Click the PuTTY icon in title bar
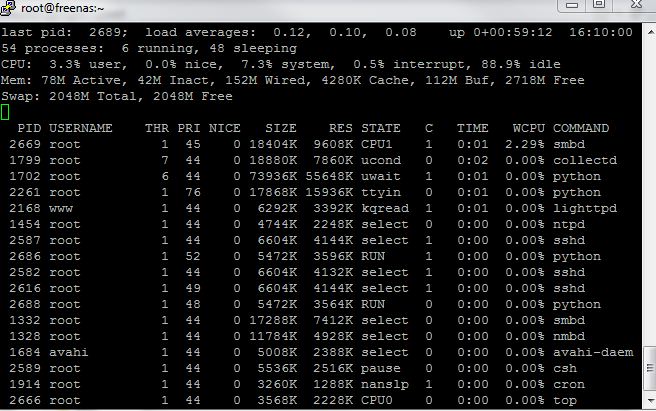656x411 pixels. (8, 8)
